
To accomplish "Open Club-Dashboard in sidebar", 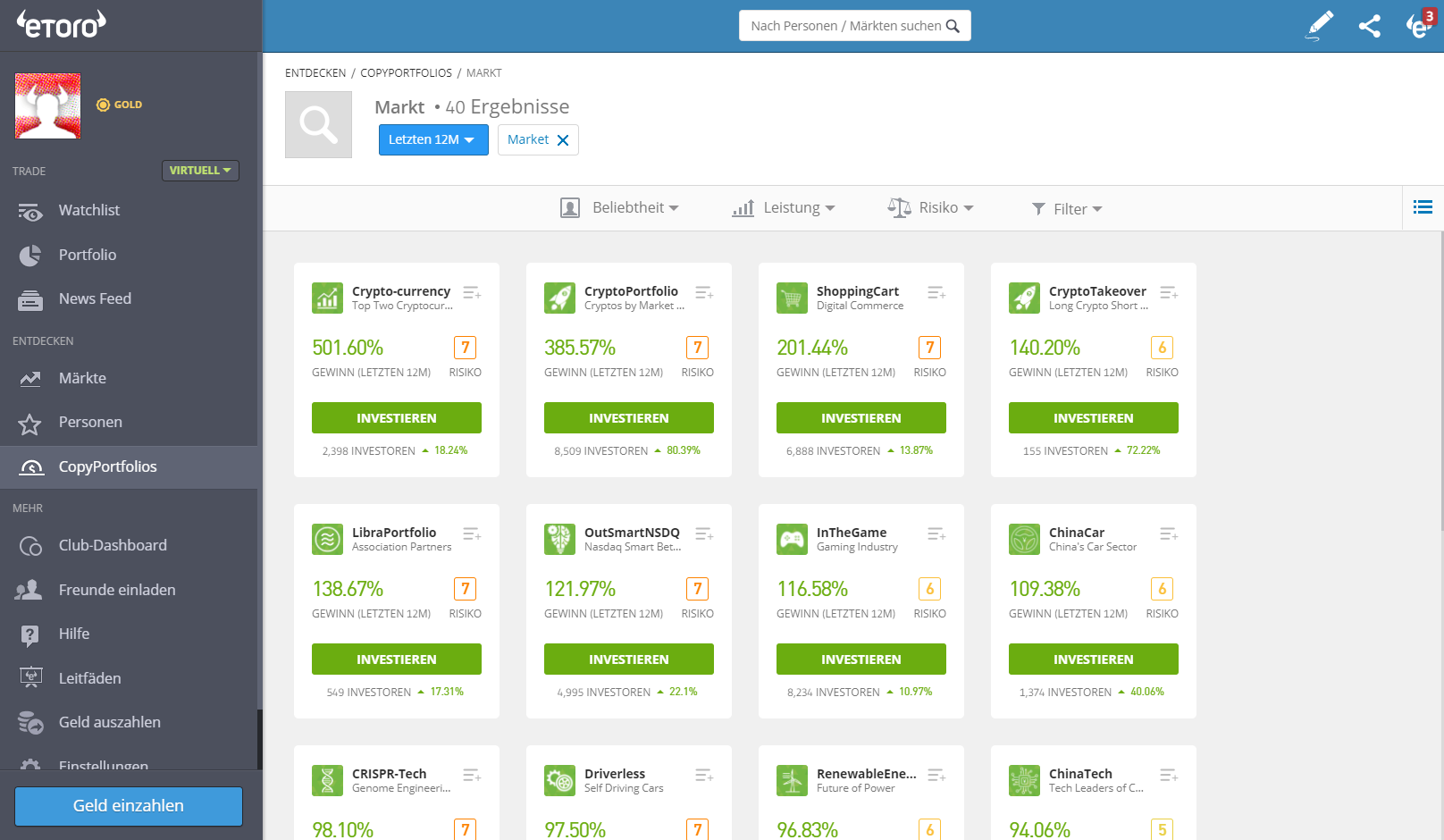I will pyautogui.click(x=129, y=545).
